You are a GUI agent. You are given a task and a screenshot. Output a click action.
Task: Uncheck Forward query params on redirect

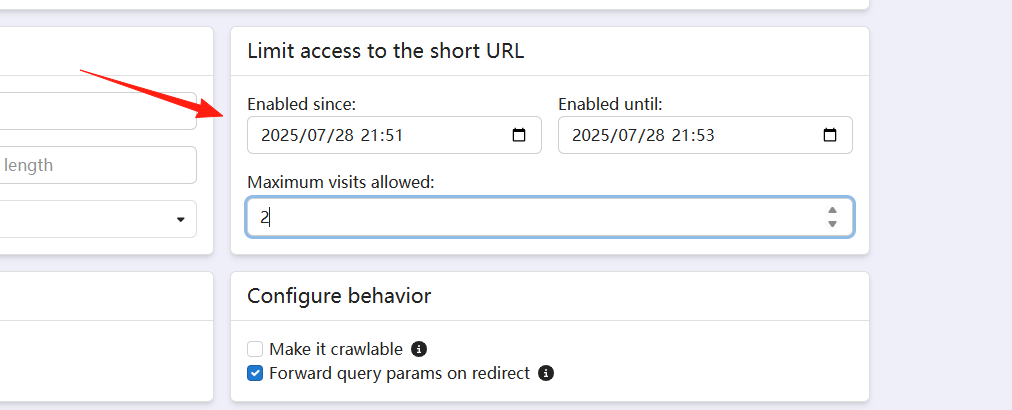coord(255,373)
